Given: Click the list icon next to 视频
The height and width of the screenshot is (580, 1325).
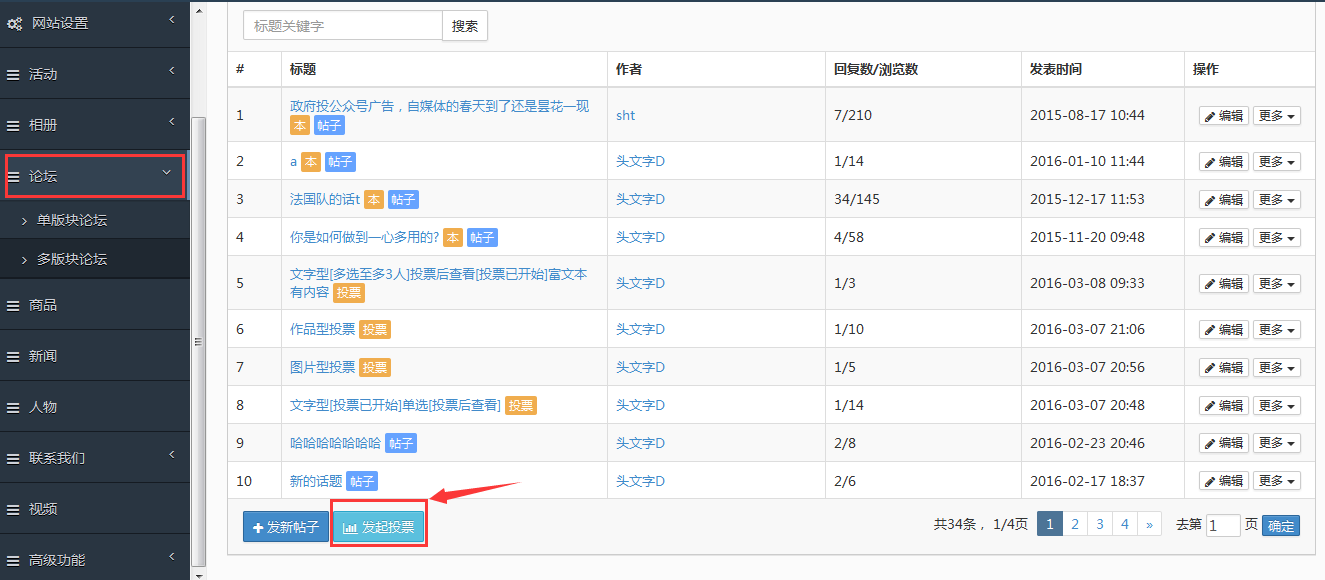Looking at the screenshot, I should (x=14, y=510).
